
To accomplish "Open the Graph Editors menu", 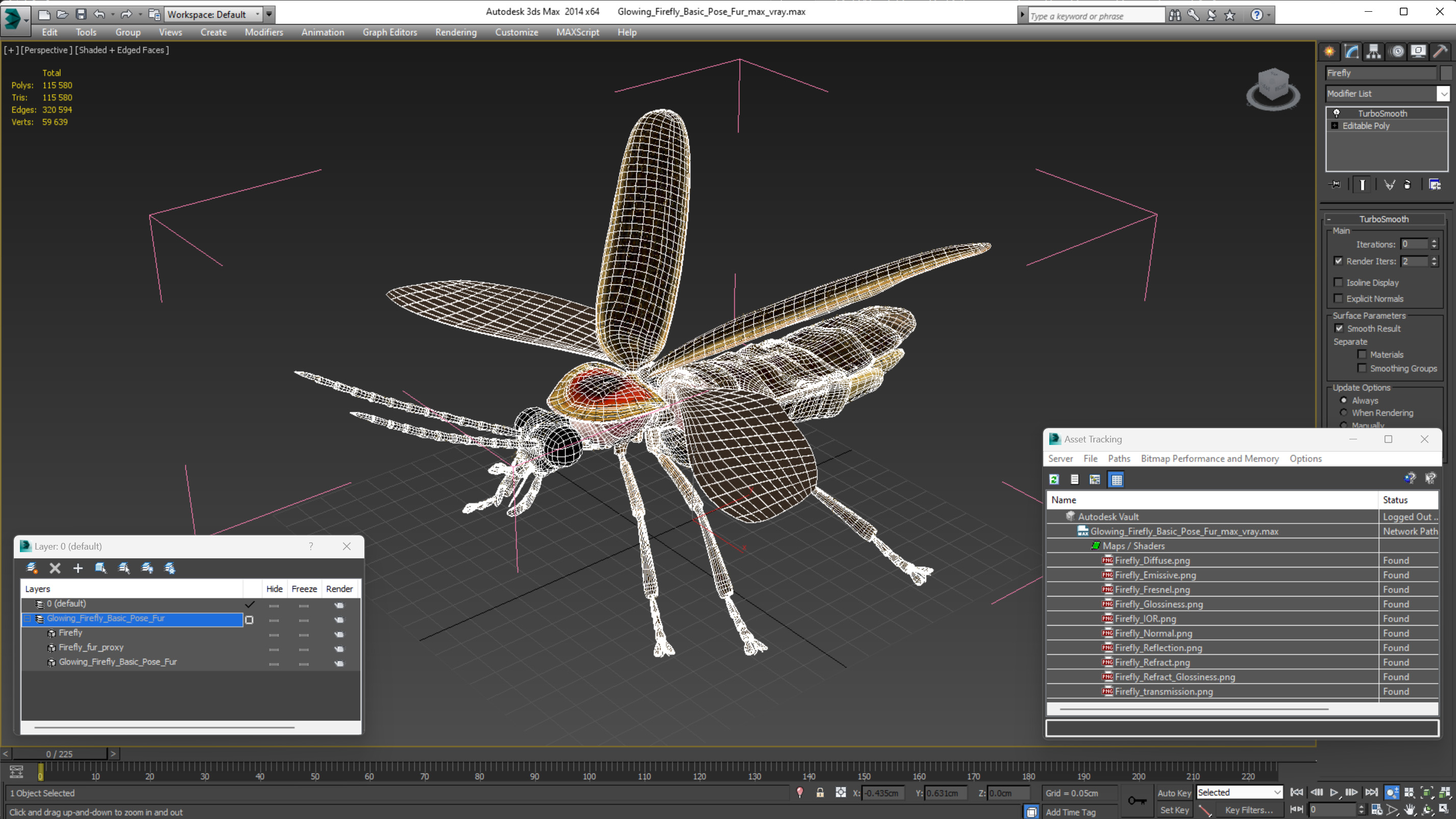I will pos(389,32).
